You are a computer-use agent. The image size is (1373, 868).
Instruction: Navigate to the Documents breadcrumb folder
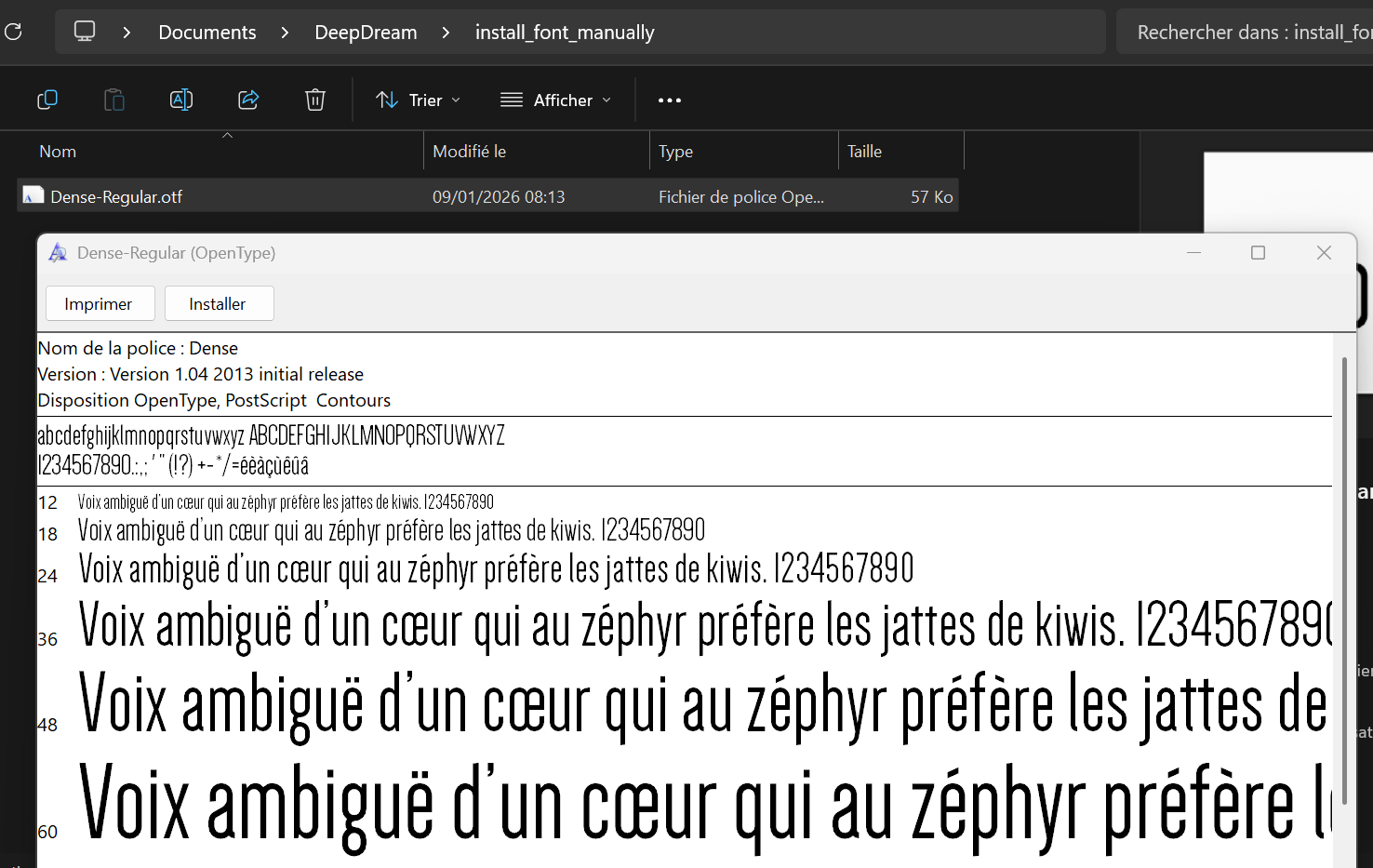click(207, 33)
